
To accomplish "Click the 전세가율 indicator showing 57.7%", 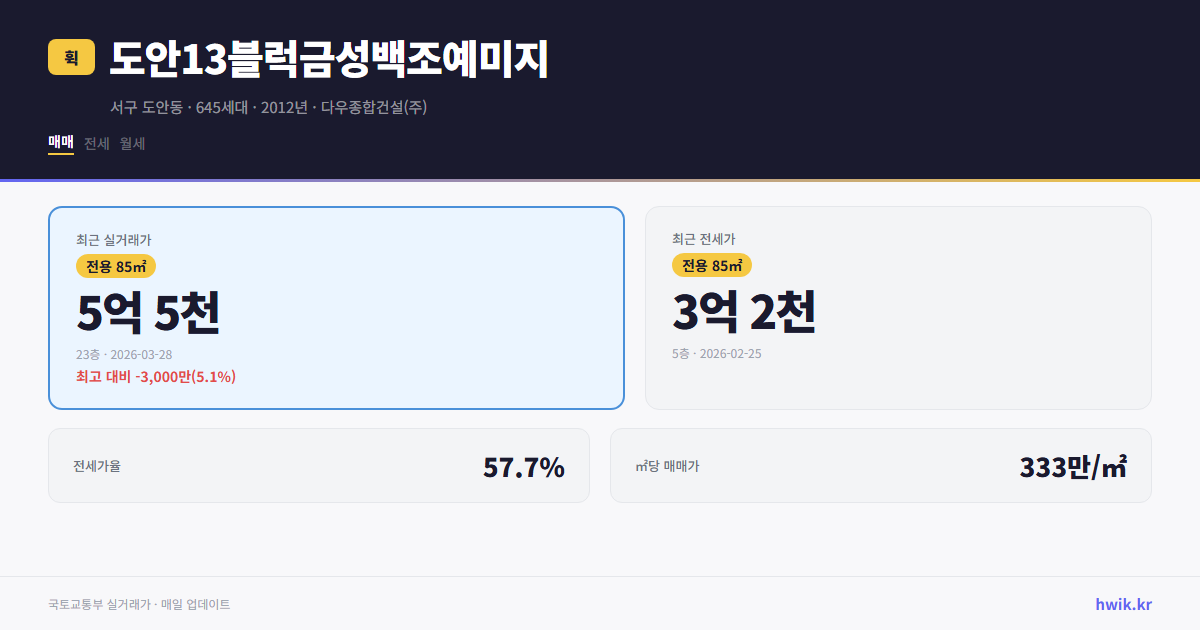I will (318, 465).
